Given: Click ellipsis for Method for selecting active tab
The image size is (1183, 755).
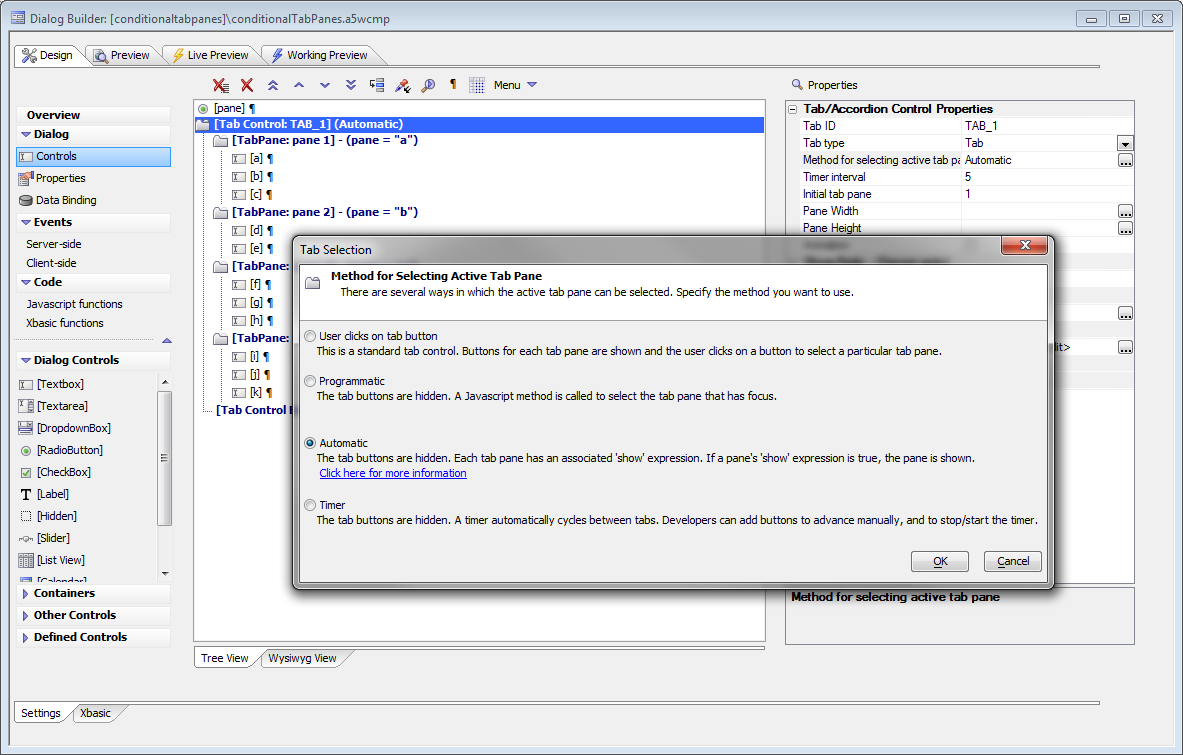Looking at the screenshot, I should [1125, 161].
